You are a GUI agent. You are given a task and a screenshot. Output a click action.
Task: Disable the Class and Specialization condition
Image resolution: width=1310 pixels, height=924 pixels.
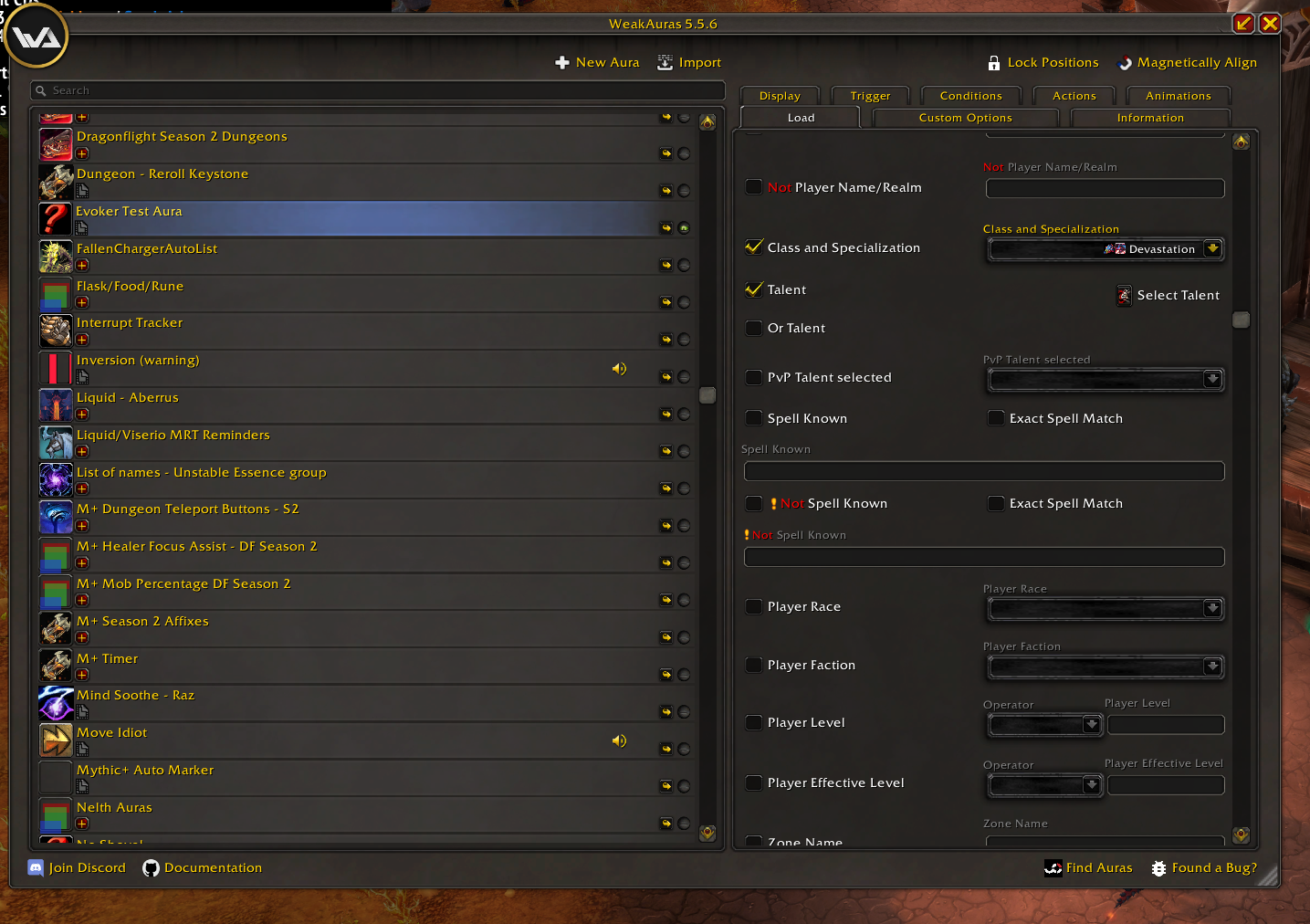click(753, 247)
